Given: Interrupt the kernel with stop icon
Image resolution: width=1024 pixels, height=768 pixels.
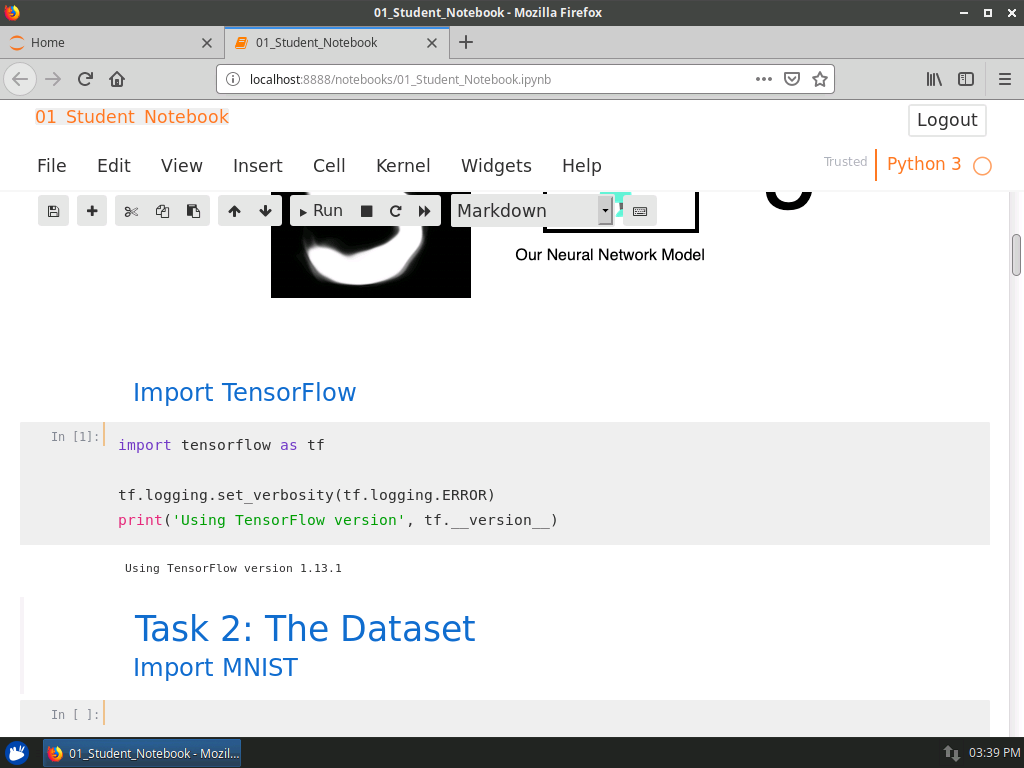Looking at the screenshot, I should [366, 211].
